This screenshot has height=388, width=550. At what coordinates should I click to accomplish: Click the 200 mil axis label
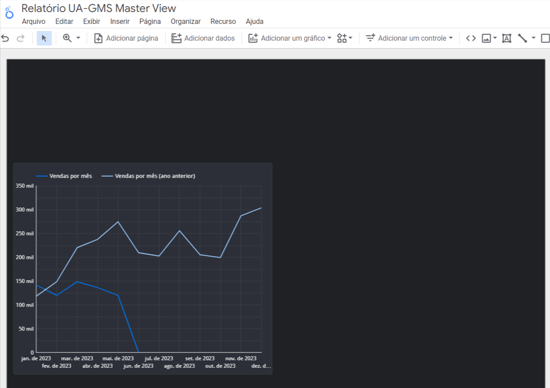(x=25, y=257)
